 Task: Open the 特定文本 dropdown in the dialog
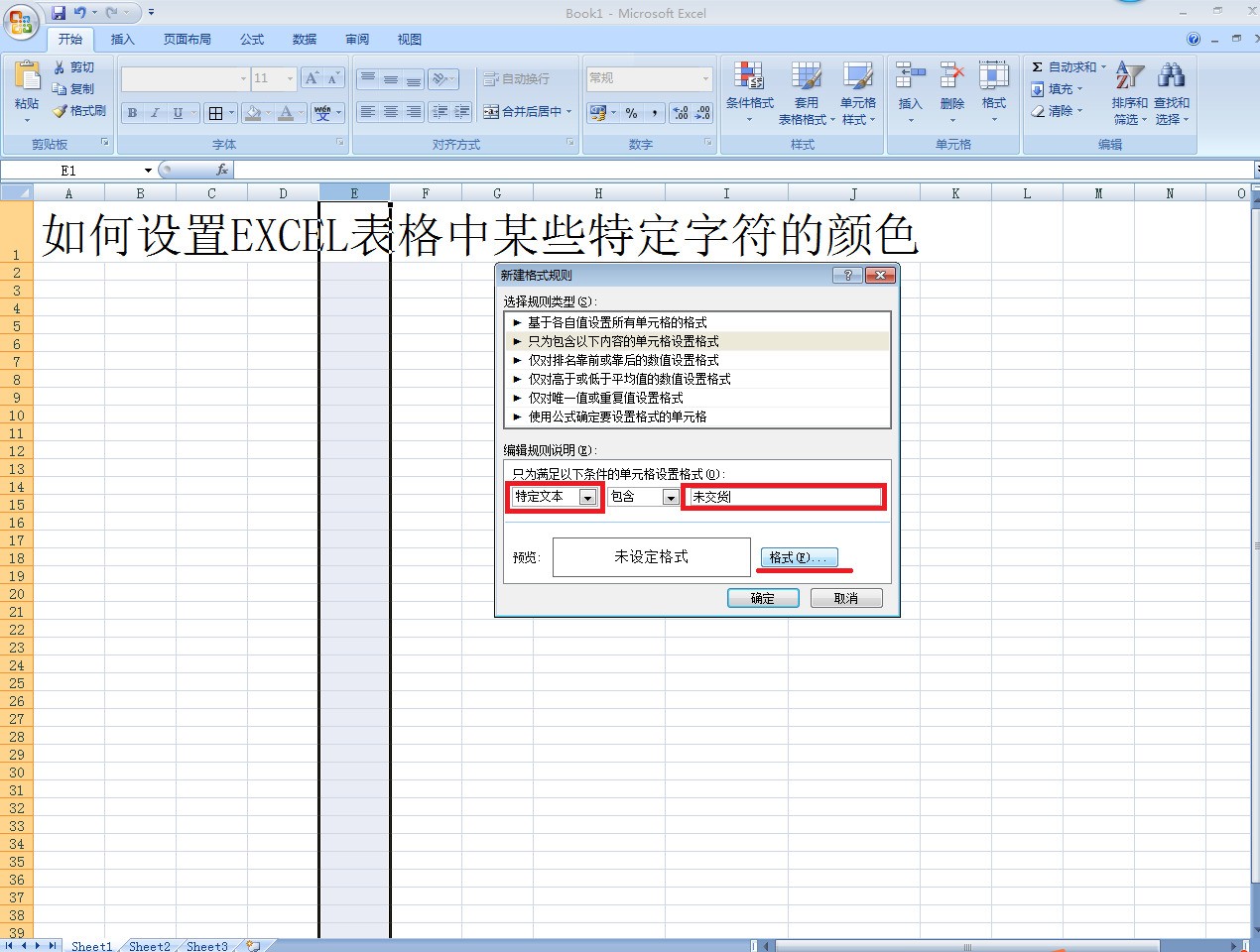[x=587, y=497]
